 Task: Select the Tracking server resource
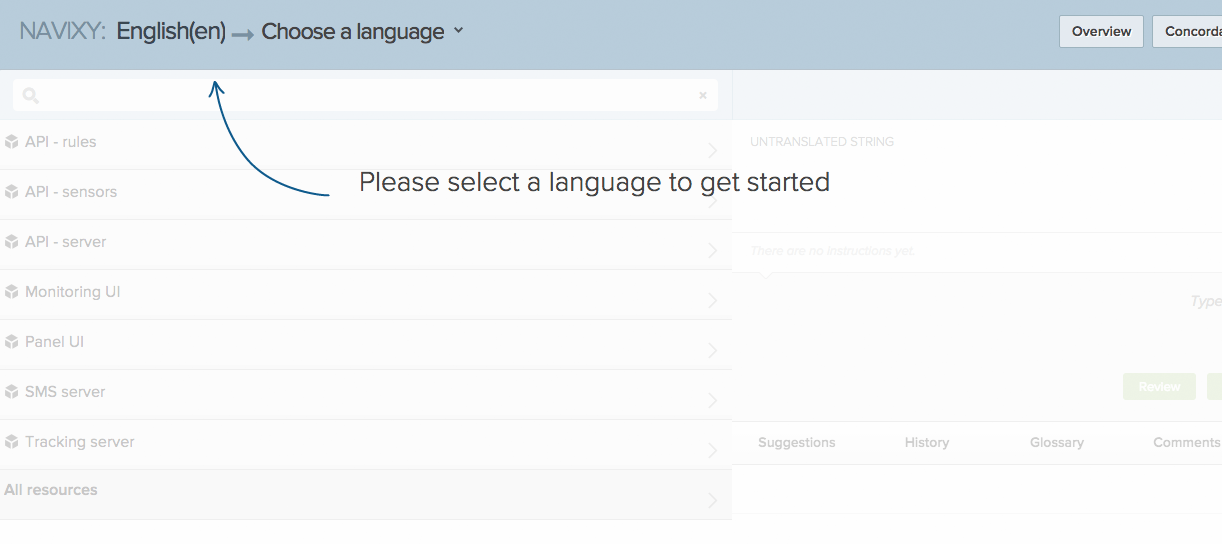pyautogui.click(x=366, y=445)
